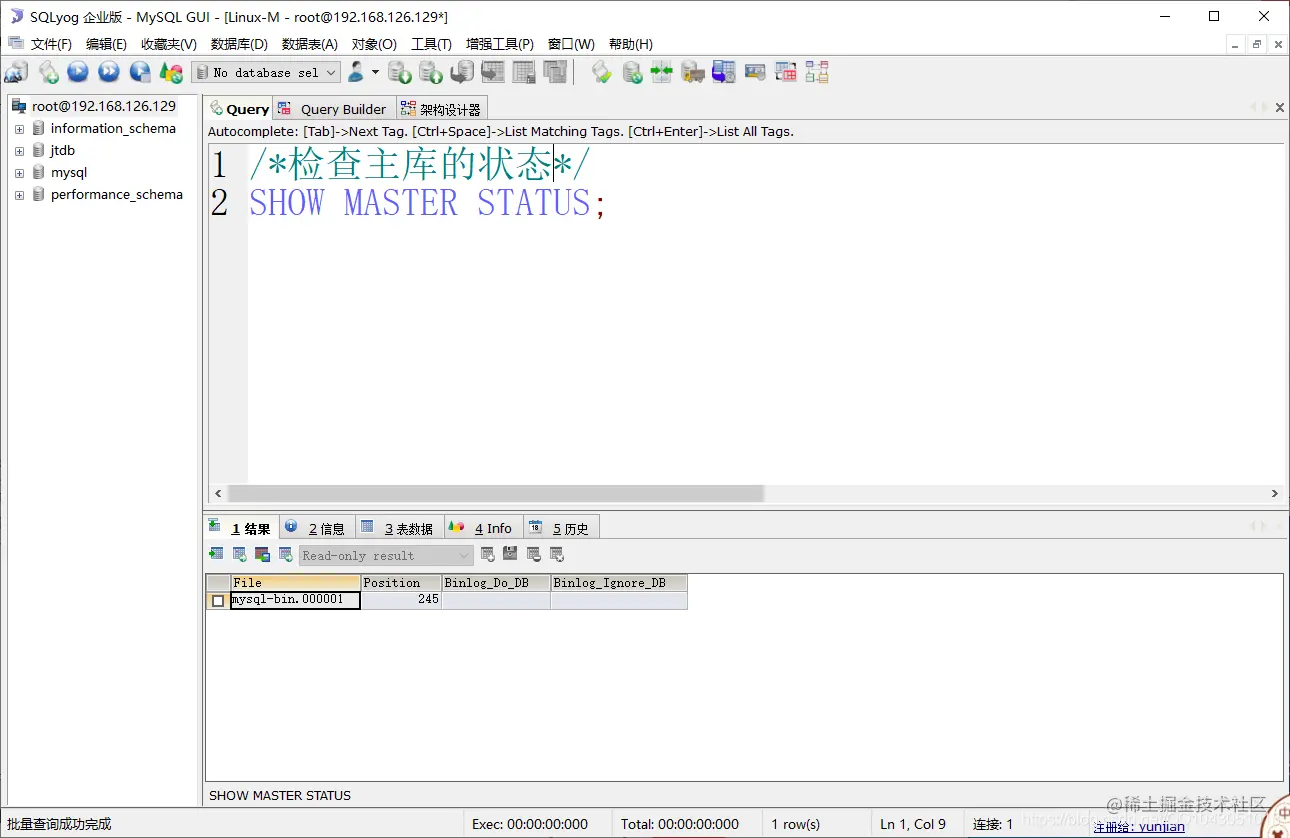Expand the jtdb database node

click(19, 151)
